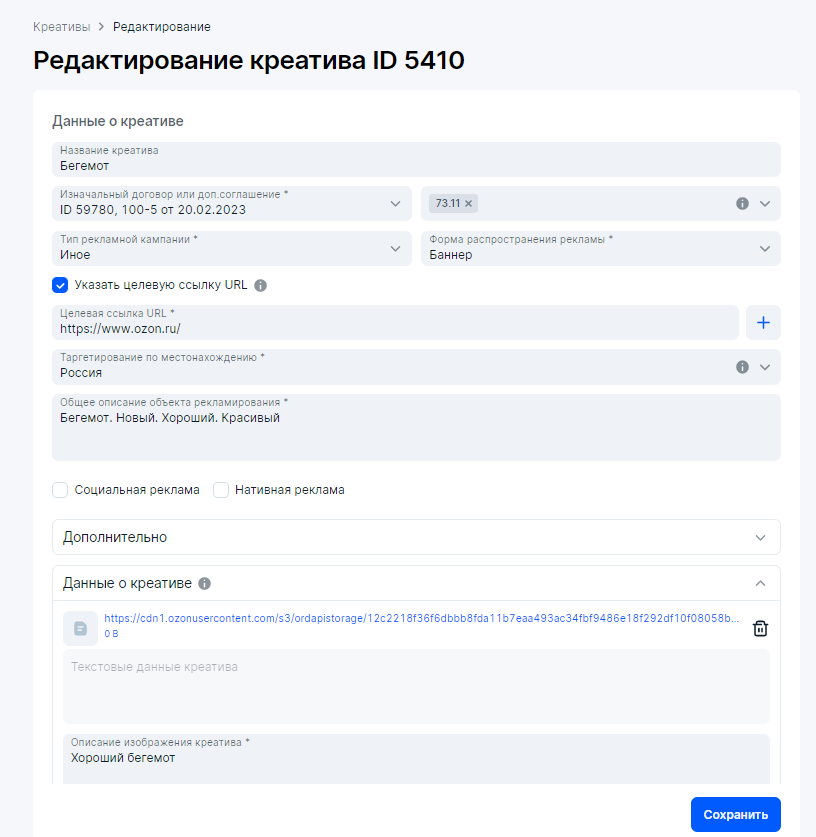Go to Креативы breadcrumb
This screenshot has height=837, width=816.
pos(61,26)
